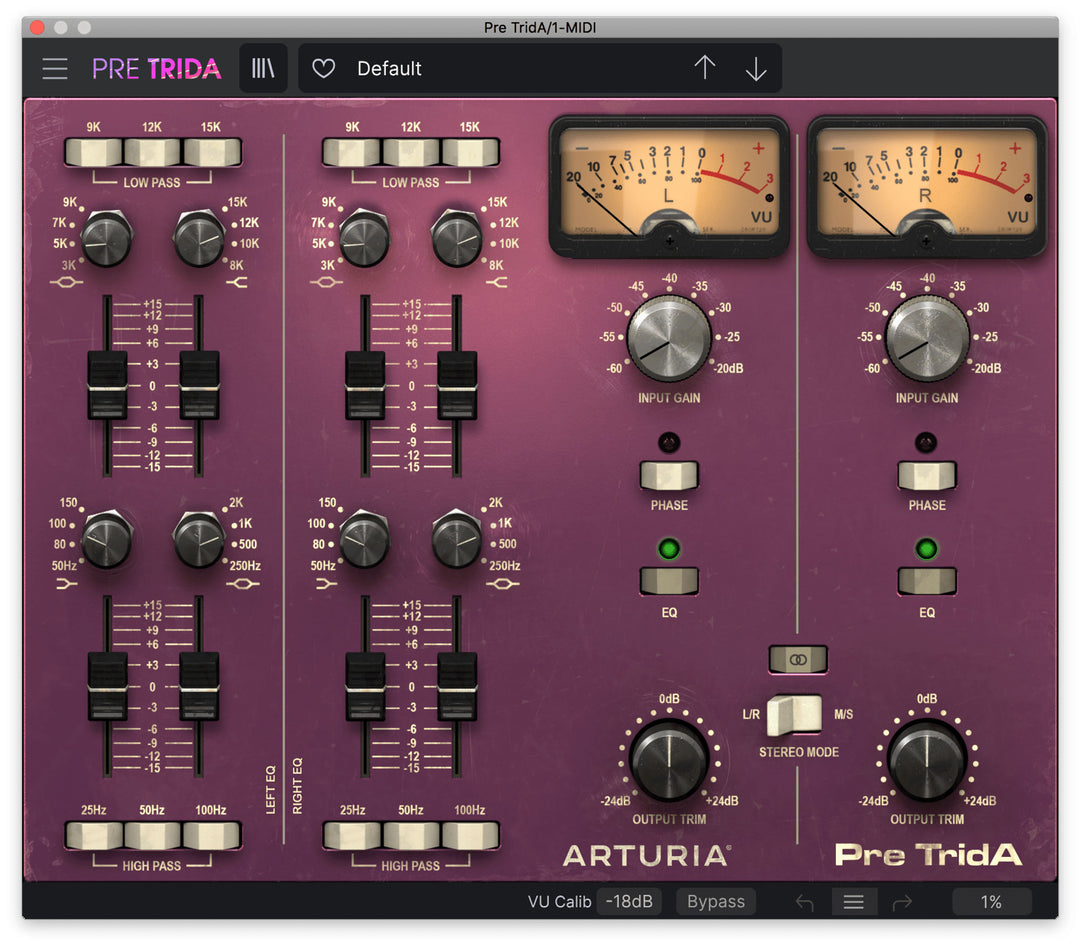Enable Left EQ 25Hz high pass button

(94, 835)
